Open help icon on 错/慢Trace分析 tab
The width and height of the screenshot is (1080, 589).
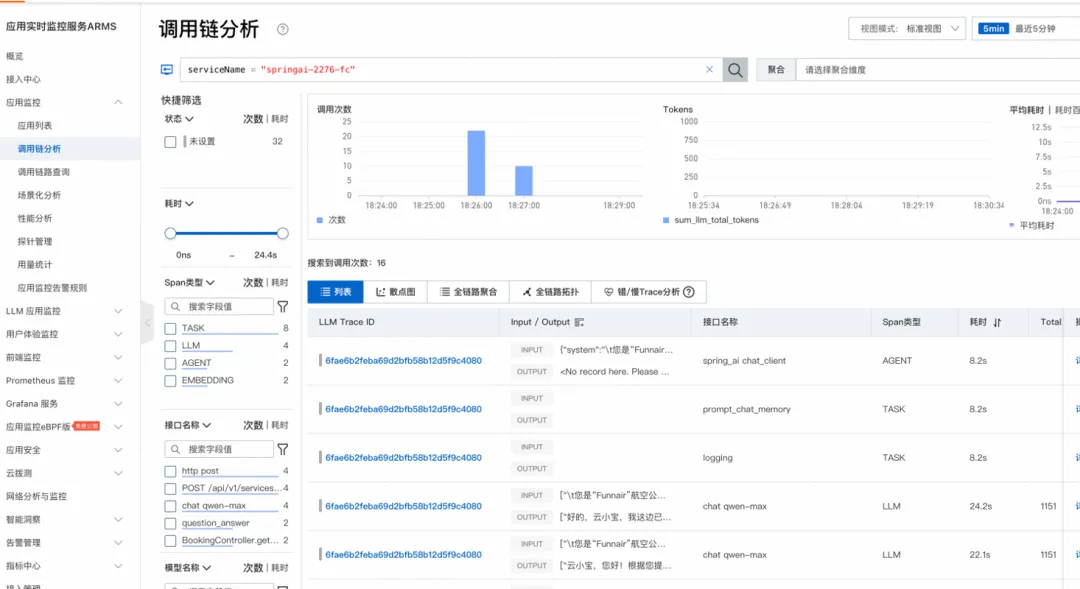click(689, 292)
